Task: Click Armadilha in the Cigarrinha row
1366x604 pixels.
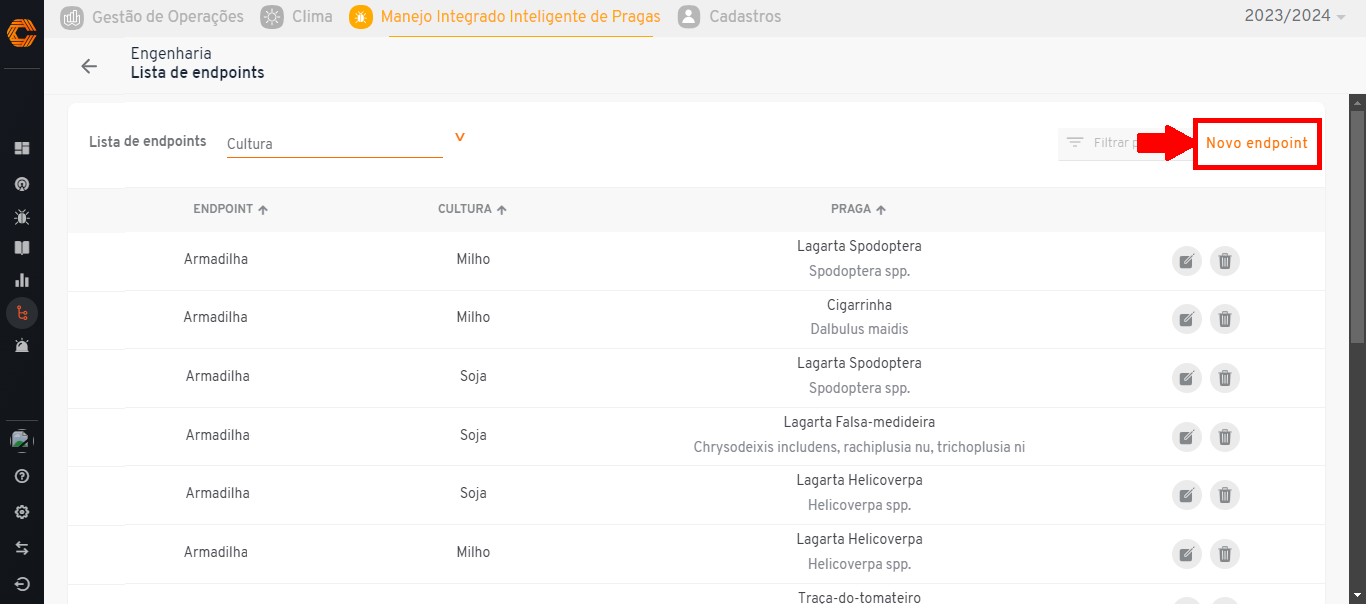Action: (x=216, y=318)
